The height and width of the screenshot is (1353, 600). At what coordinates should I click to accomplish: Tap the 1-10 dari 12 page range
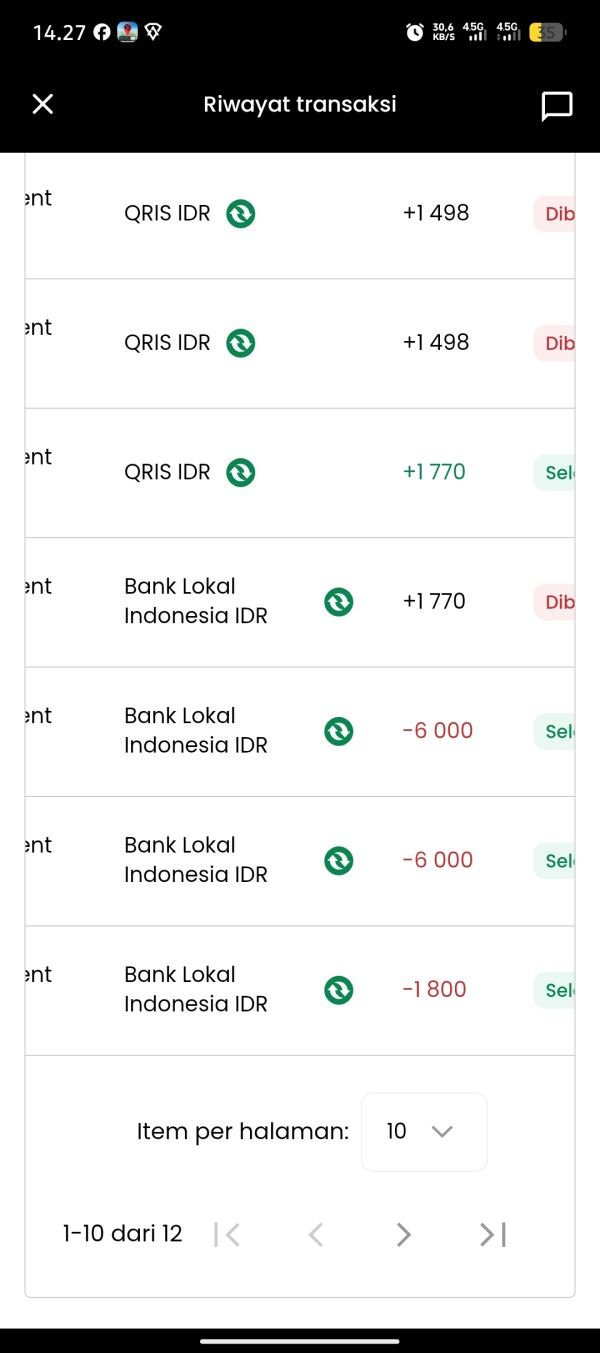(122, 1234)
